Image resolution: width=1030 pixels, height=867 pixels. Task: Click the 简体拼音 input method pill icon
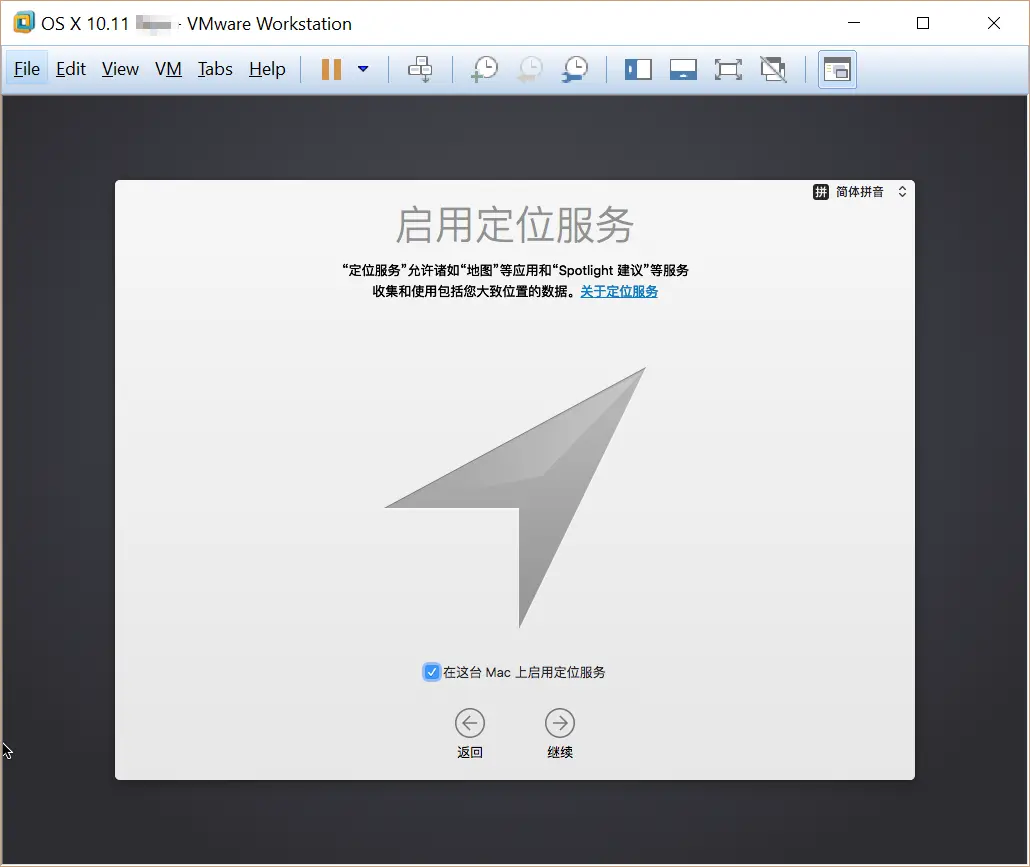(x=819, y=191)
